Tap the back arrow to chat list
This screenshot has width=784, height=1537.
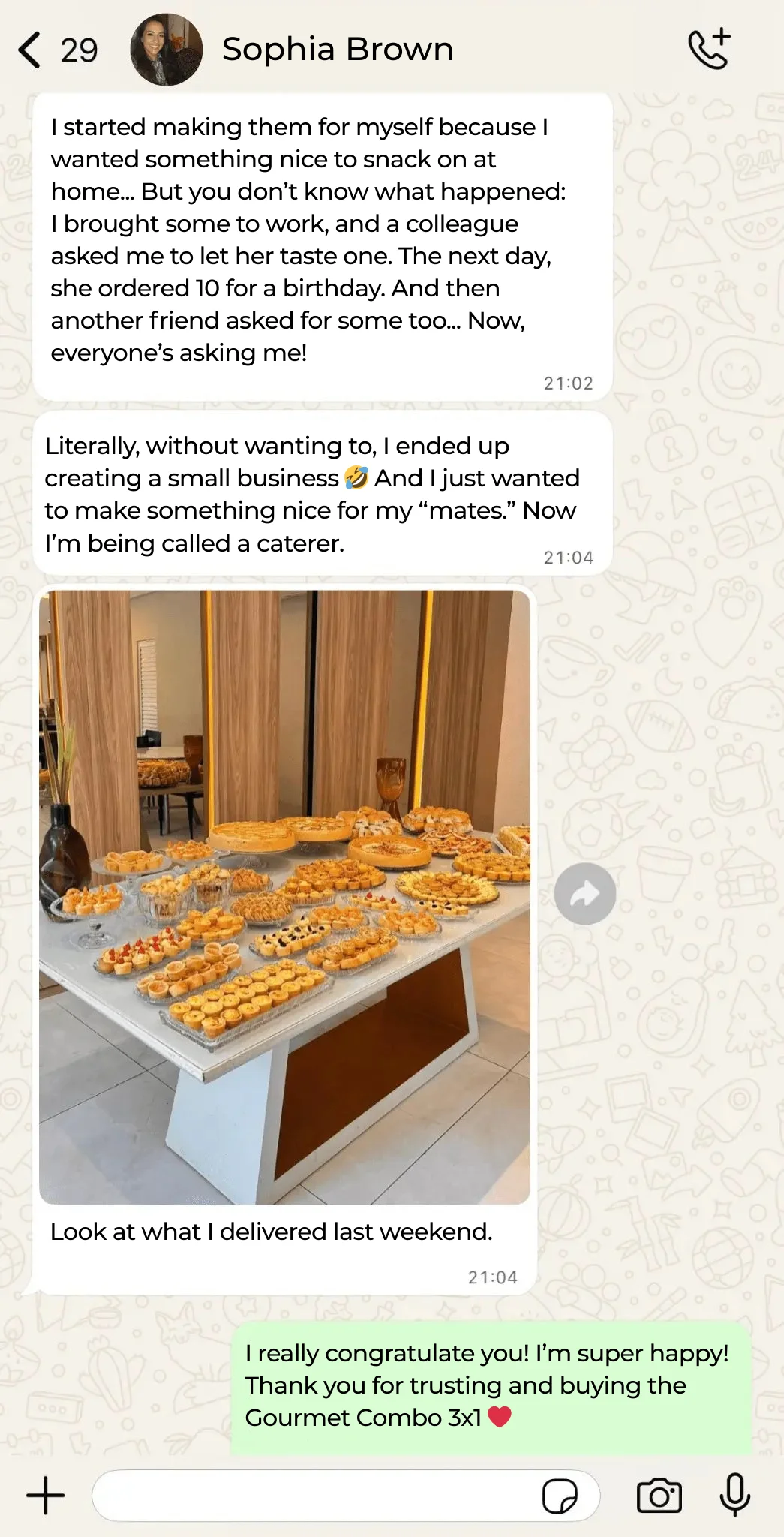click(x=29, y=50)
